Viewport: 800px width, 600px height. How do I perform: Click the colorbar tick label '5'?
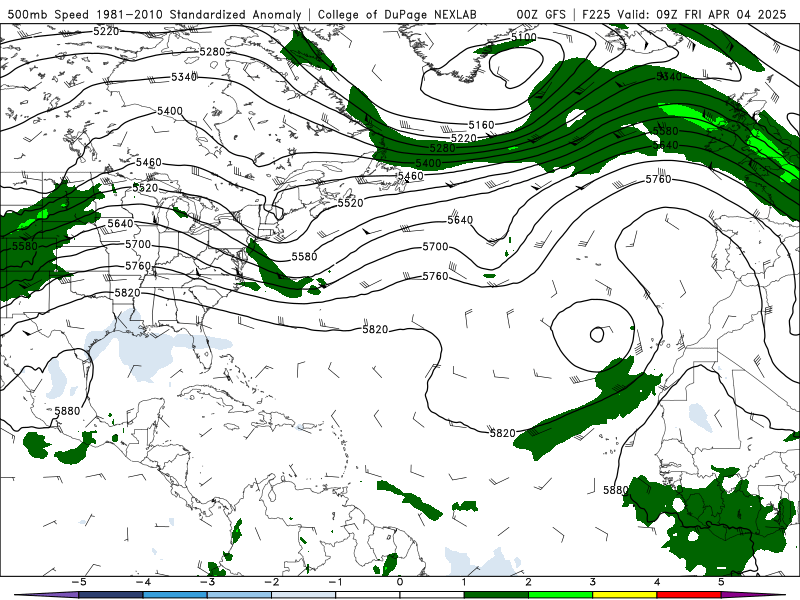(721, 582)
